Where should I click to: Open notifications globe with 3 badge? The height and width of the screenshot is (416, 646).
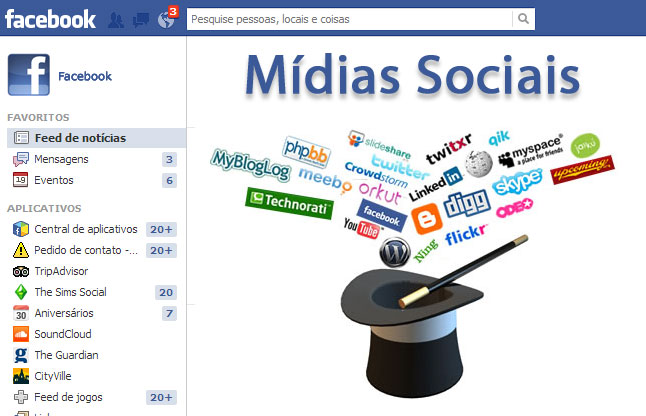click(x=167, y=18)
